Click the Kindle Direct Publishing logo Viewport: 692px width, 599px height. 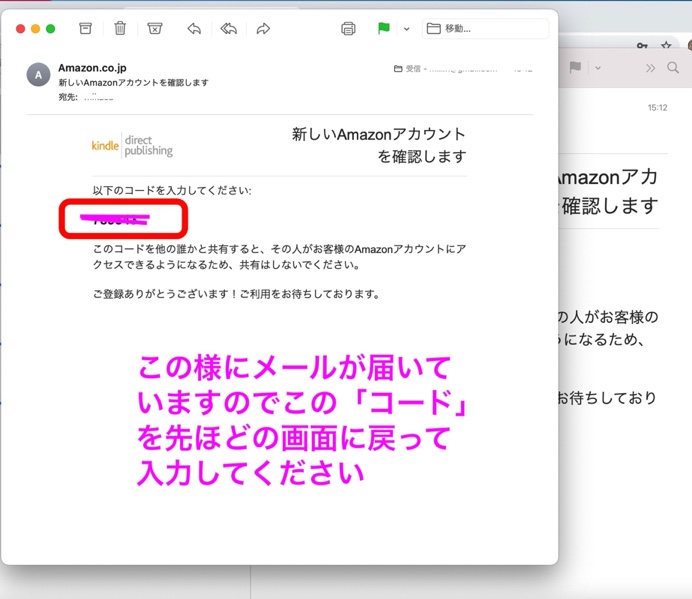(132, 145)
